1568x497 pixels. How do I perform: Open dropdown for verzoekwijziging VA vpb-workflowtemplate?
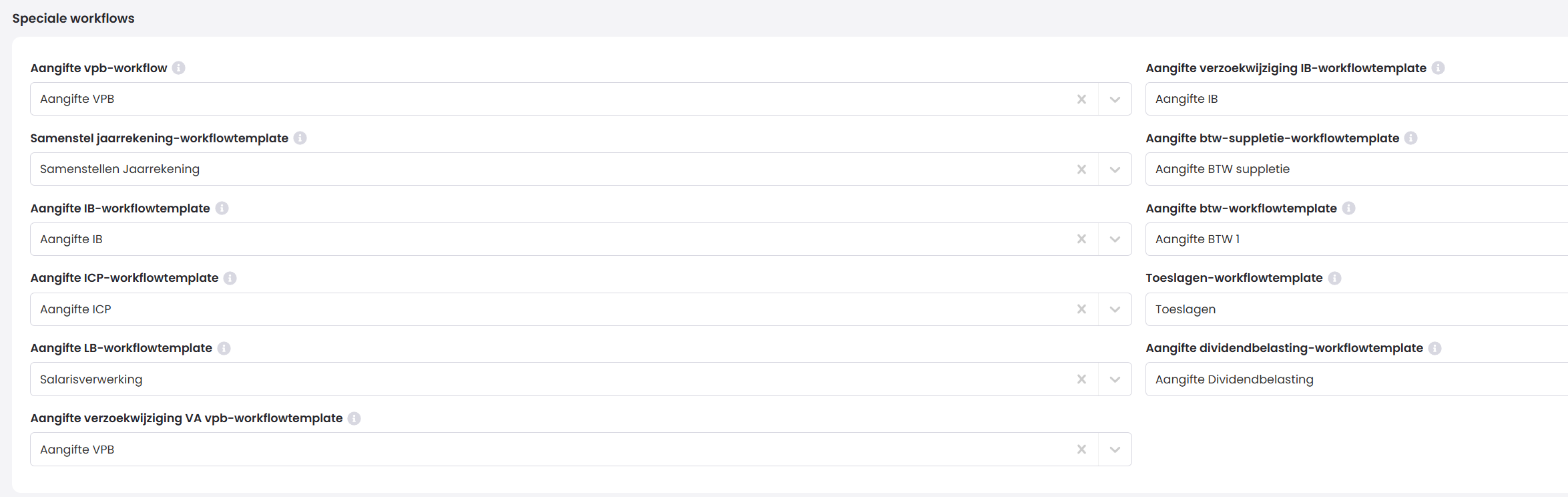click(1115, 450)
